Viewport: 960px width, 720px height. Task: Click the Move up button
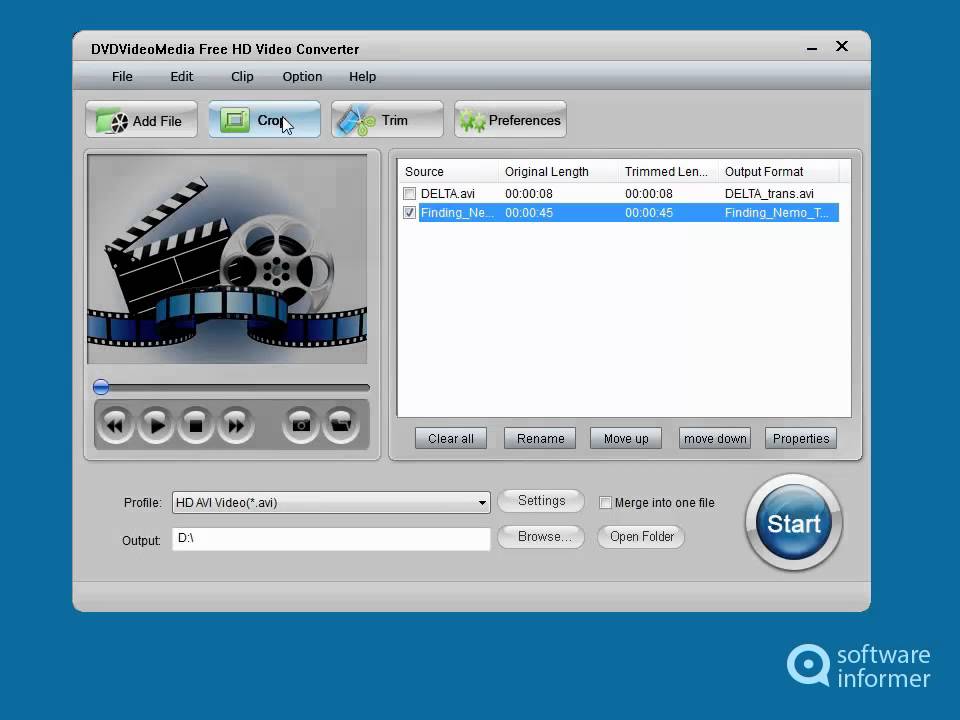pyautogui.click(x=626, y=438)
